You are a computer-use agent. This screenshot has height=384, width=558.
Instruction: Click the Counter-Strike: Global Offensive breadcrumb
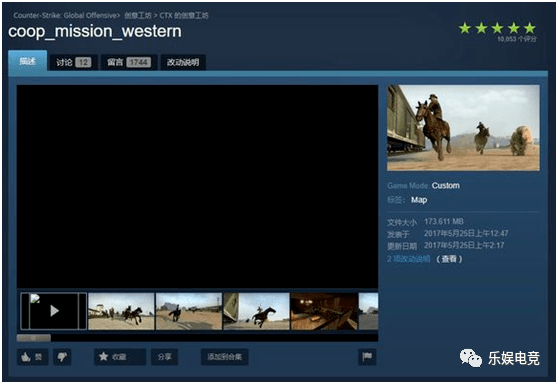pyautogui.click(x=65, y=15)
